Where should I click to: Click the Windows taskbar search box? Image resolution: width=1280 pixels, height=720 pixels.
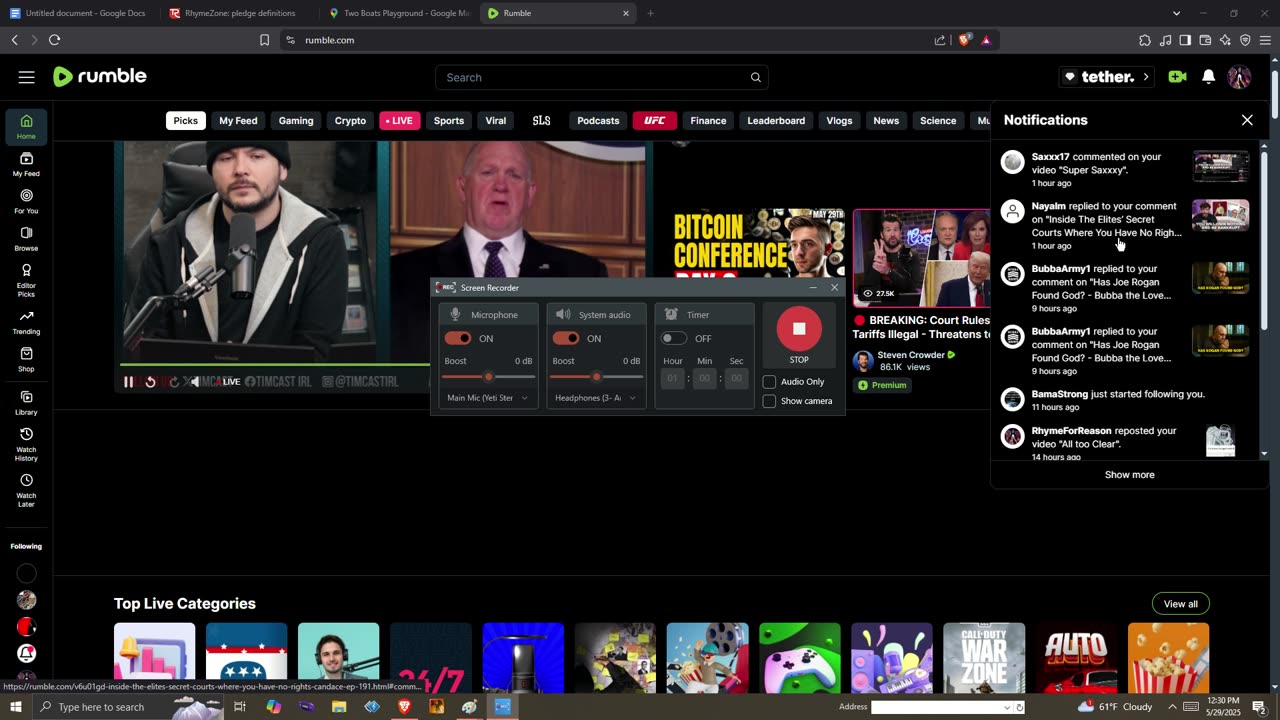point(128,707)
